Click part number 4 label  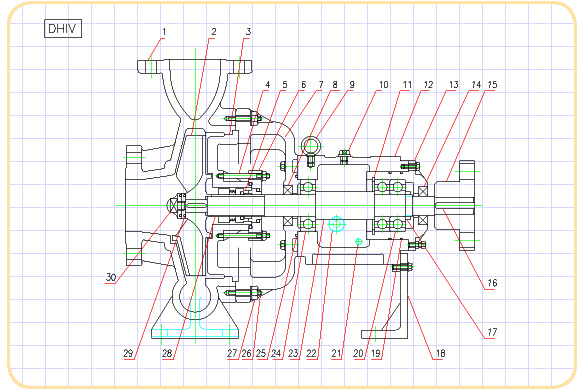tap(267, 85)
